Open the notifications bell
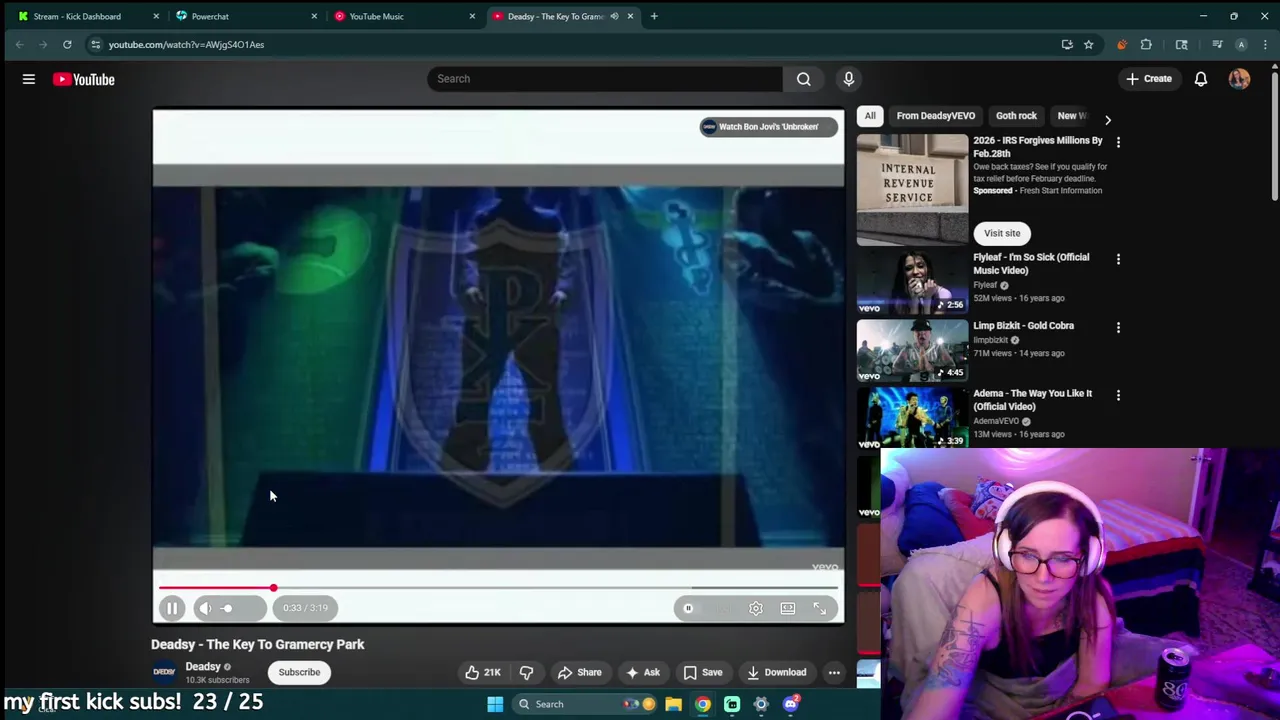Viewport: 1280px width, 720px height. 1201,79
